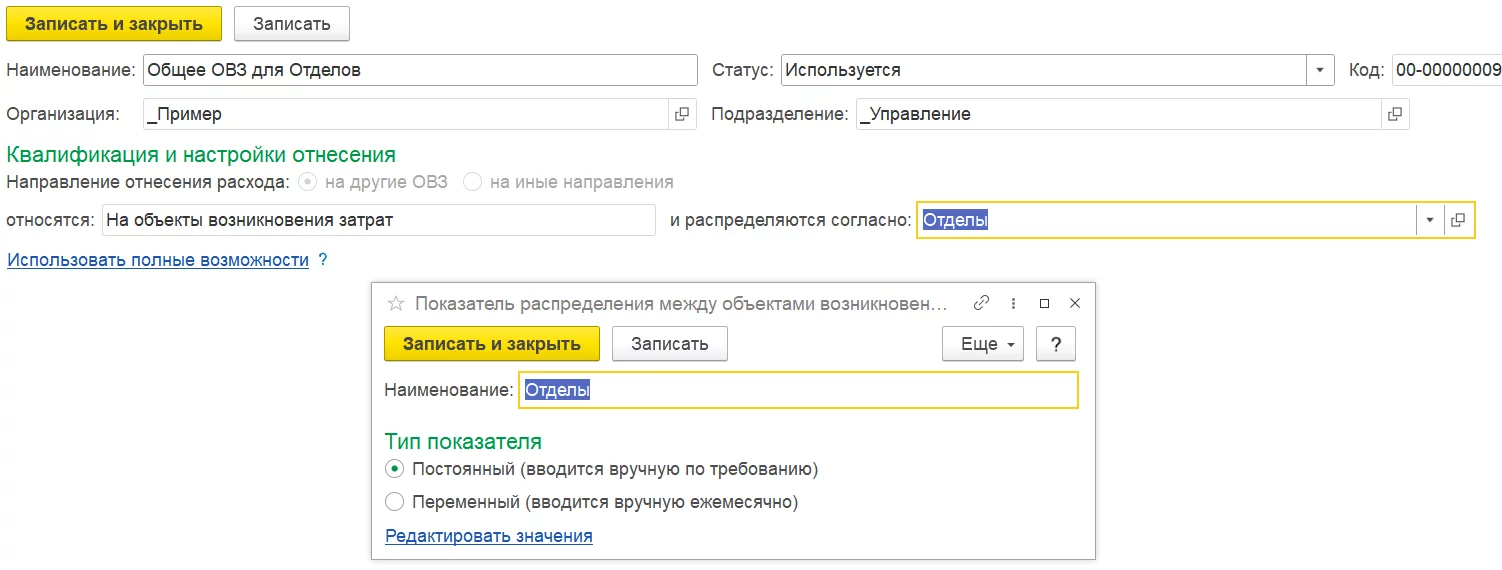The height and width of the screenshot is (570, 1502).
Task: Expand the "распределяются согласно" dropdown arrow
Action: coord(1430,220)
